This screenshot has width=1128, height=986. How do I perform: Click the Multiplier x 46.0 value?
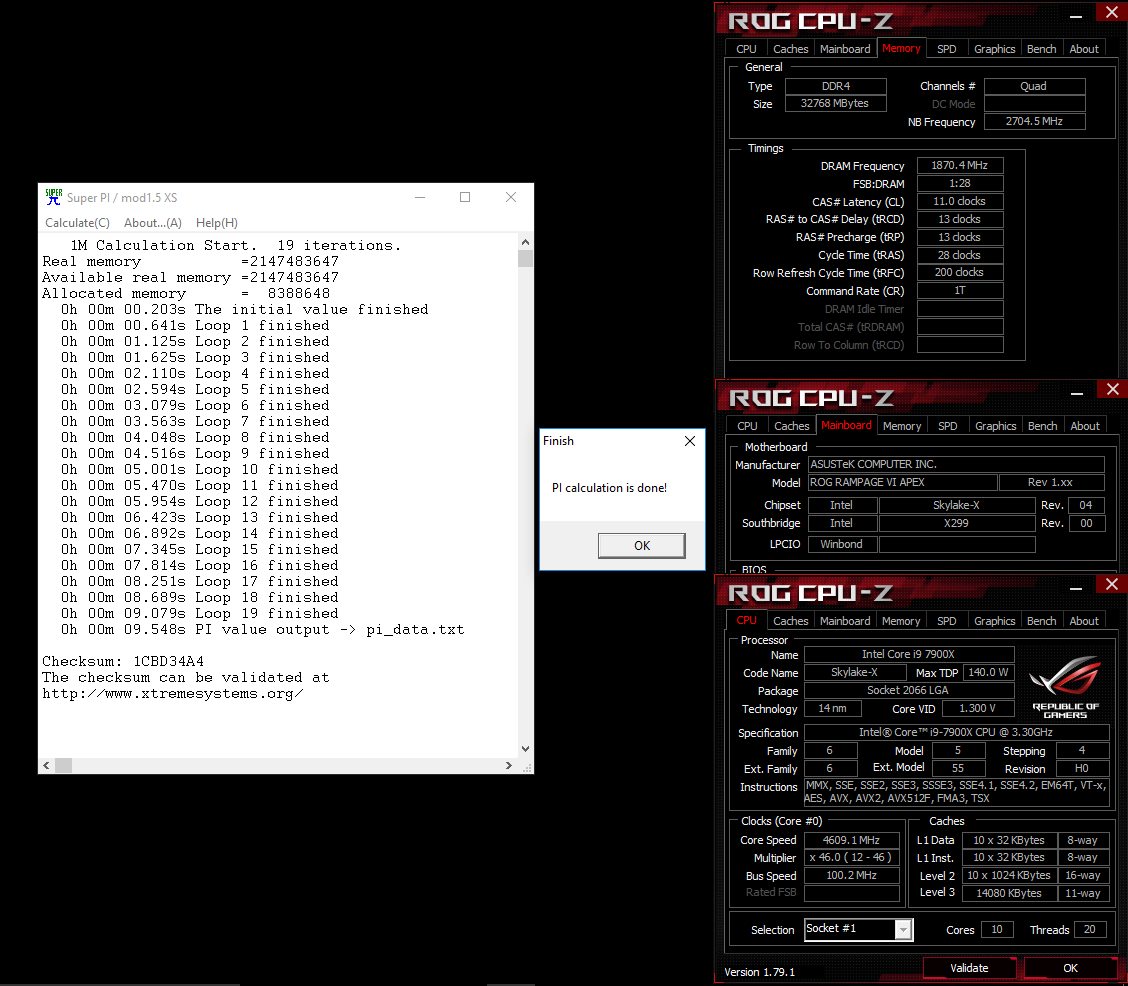pyautogui.click(x=852, y=857)
